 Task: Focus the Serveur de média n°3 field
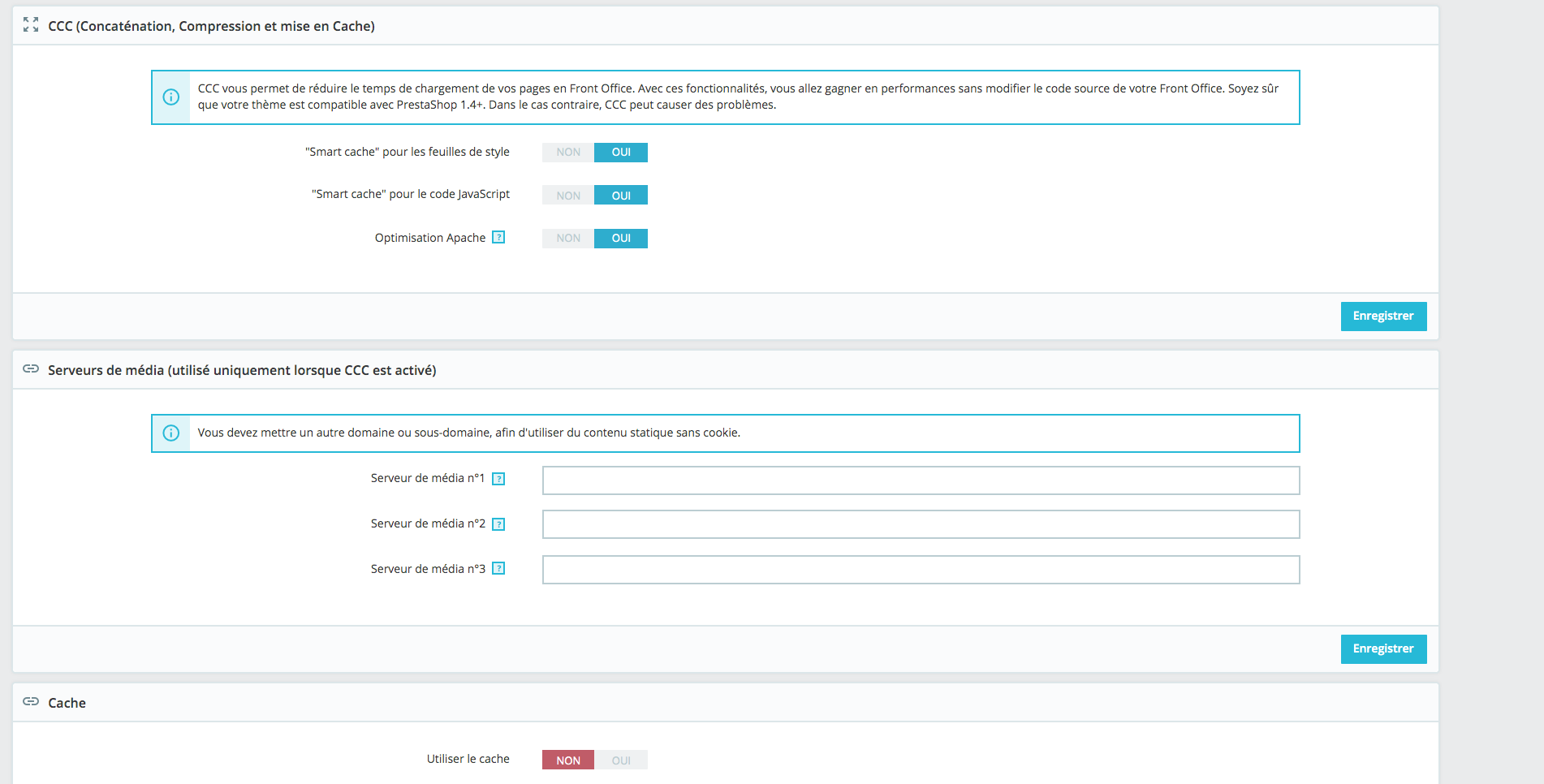921,570
